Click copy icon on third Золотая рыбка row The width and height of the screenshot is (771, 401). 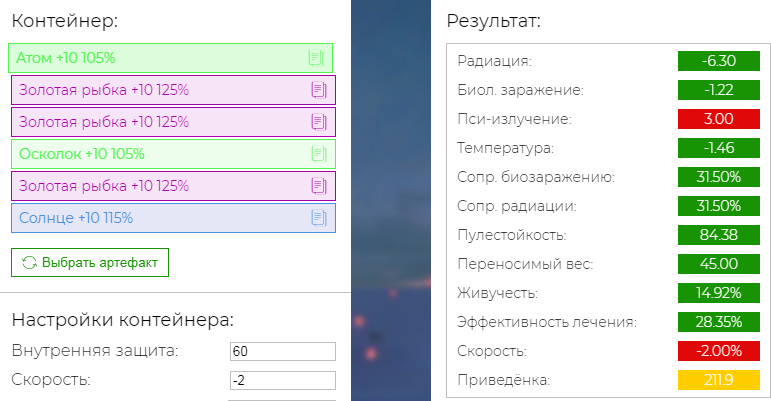tap(319, 186)
